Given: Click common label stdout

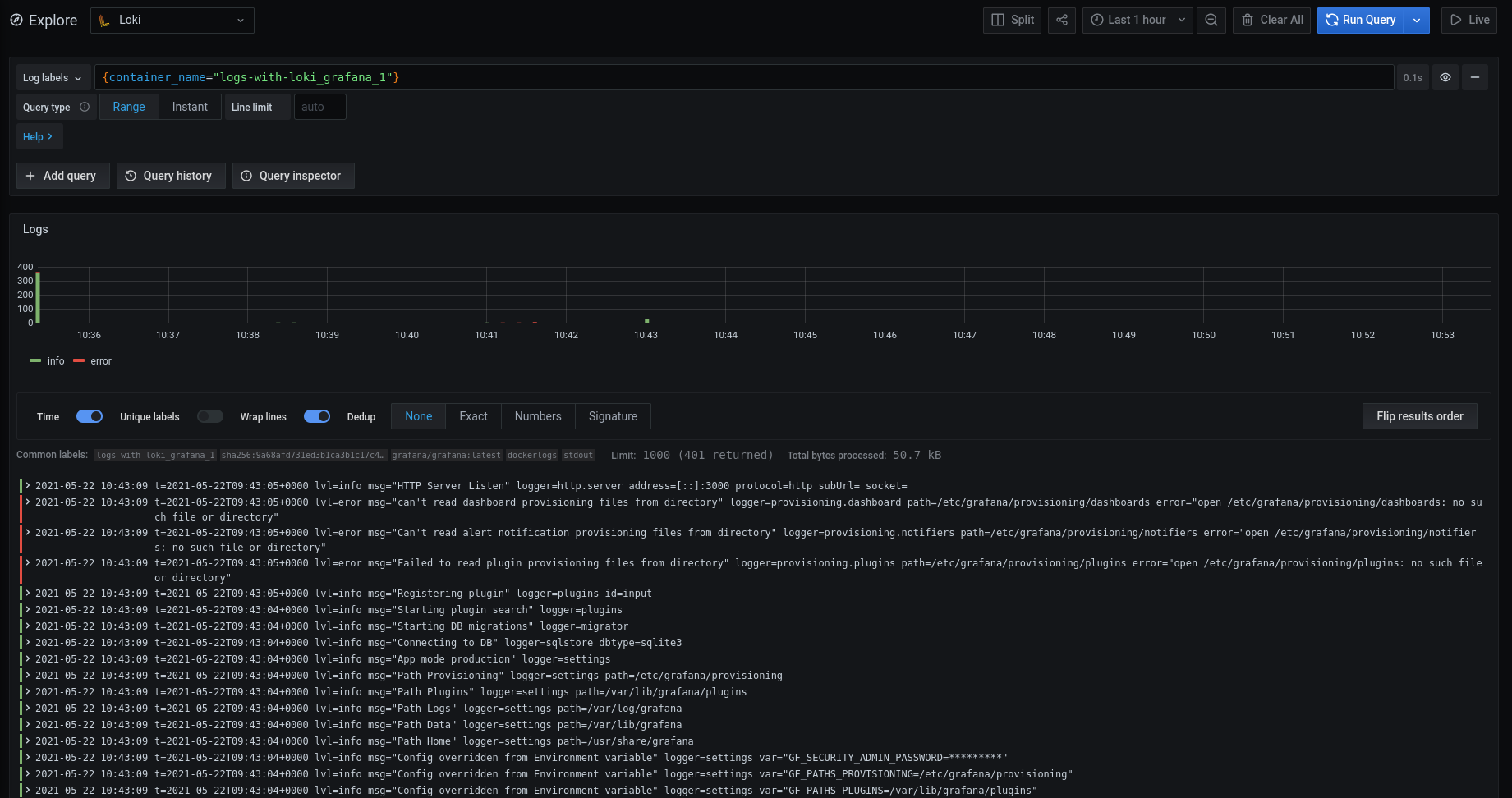Looking at the screenshot, I should (578, 455).
